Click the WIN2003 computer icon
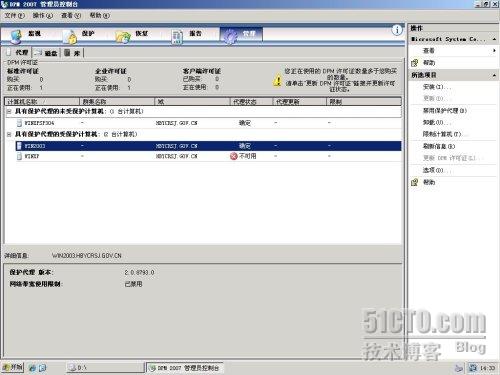This screenshot has width=500, height=375. [19, 146]
